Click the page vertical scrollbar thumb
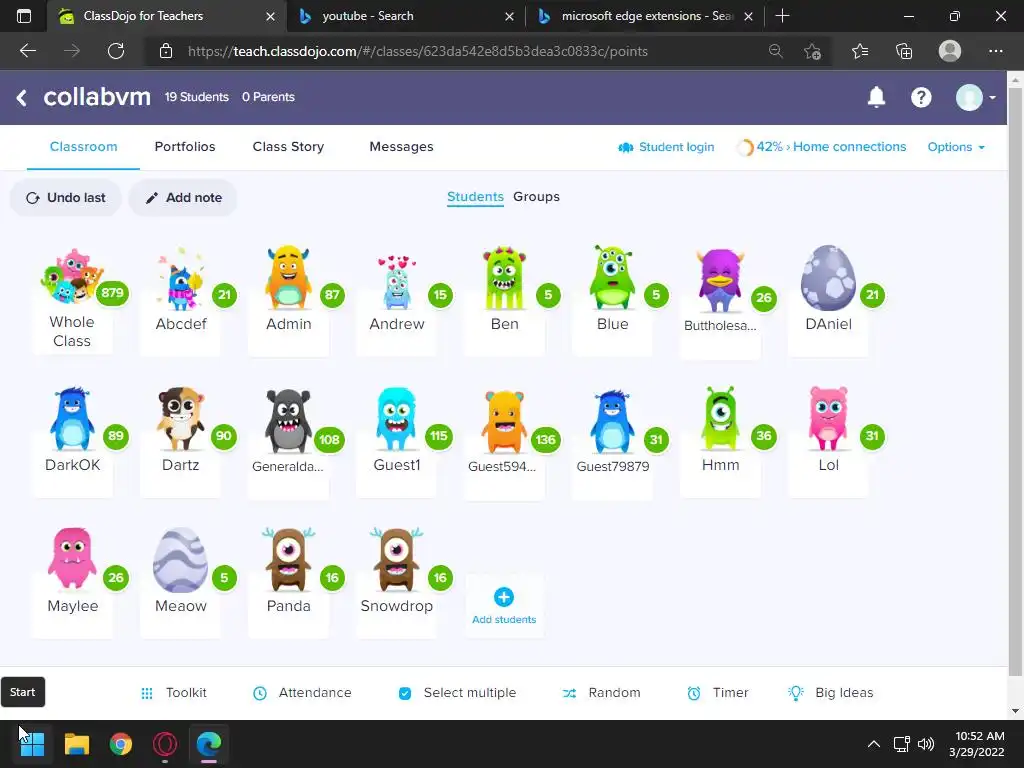This screenshot has width=1024, height=768. click(1015, 381)
